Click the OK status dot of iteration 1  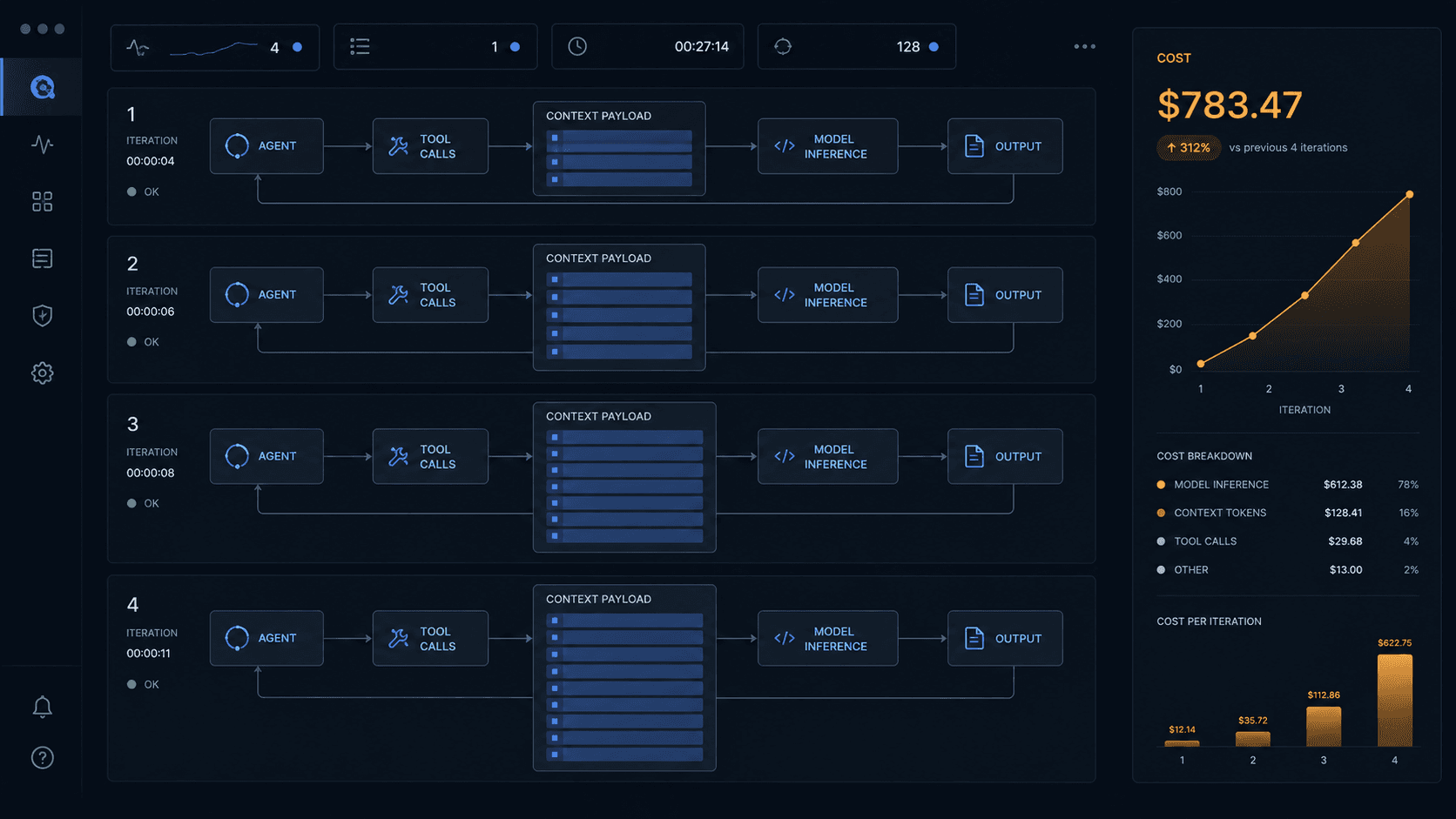coord(131,191)
